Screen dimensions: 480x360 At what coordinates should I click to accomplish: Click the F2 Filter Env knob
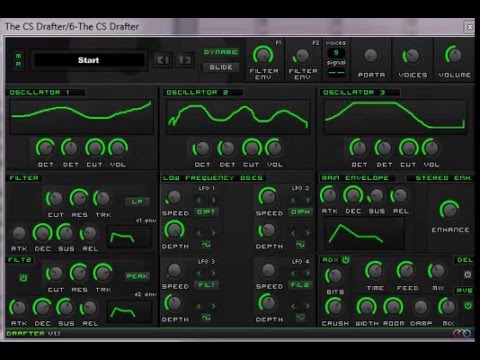pyautogui.click(x=302, y=56)
